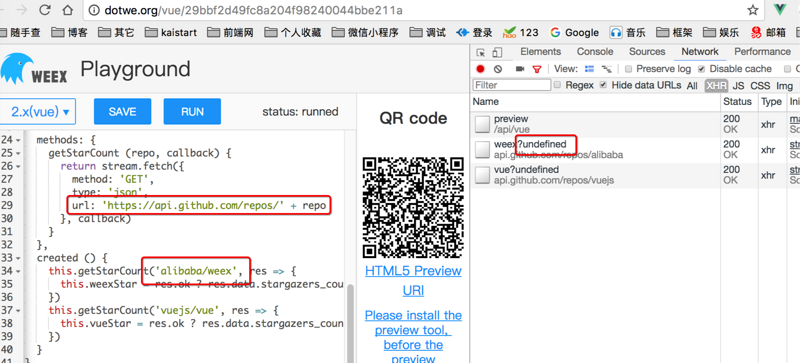Open the 个人收藏 bookmarks folder
The width and height of the screenshot is (800, 363).
coord(292,33)
